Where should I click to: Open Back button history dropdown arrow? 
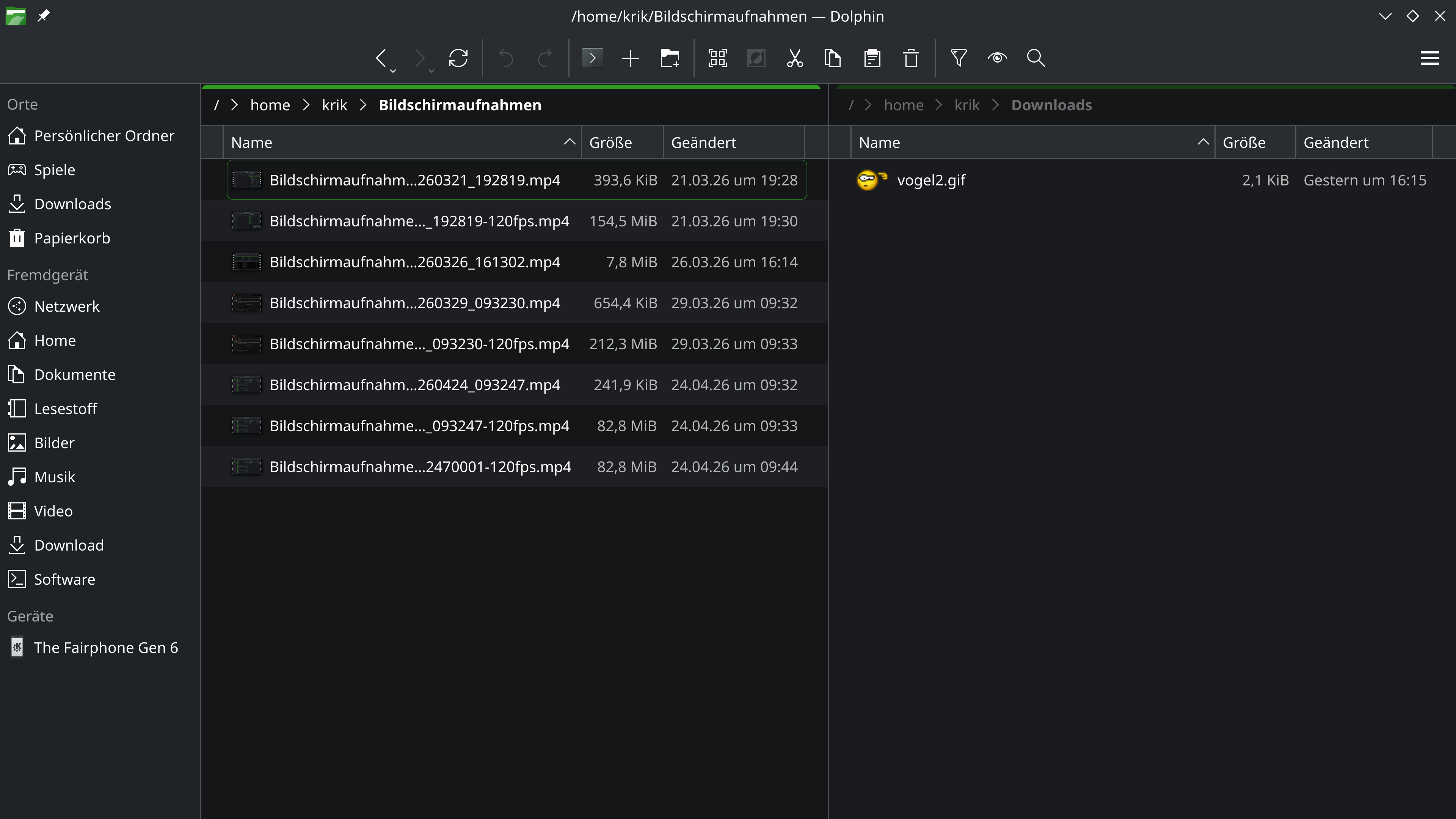tap(393, 71)
